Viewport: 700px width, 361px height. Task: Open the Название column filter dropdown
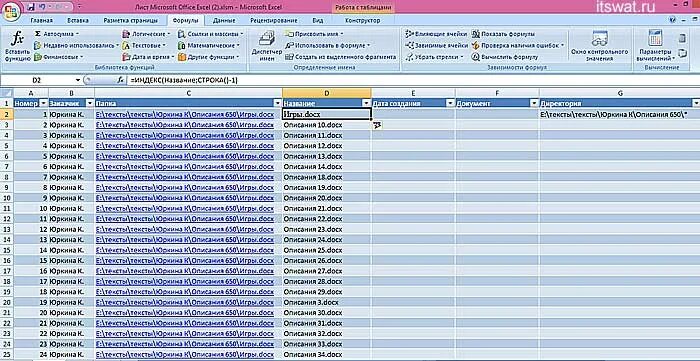367,104
